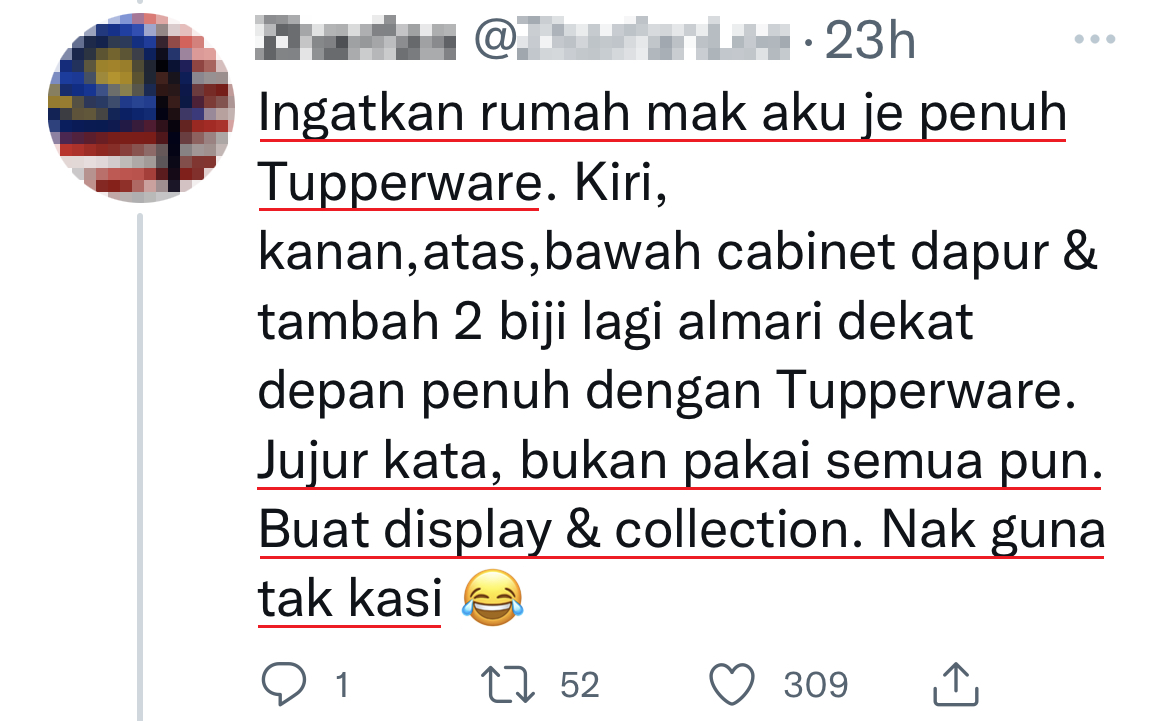Open the 23h timestamp link
This screenshot has width=1170, height=721.
[870, 40]
